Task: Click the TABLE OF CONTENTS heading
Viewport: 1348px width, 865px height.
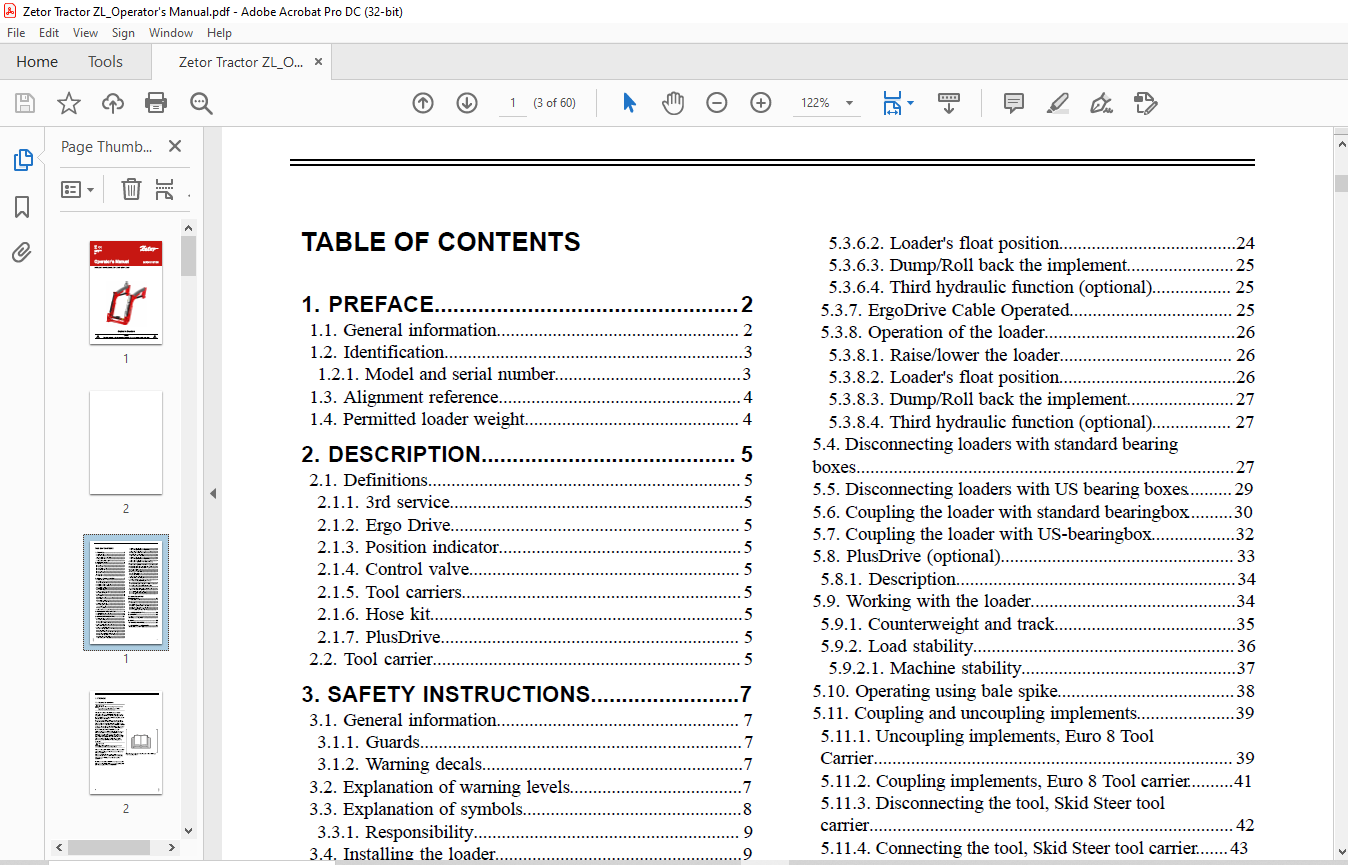Action: click(x=441, y=242)
